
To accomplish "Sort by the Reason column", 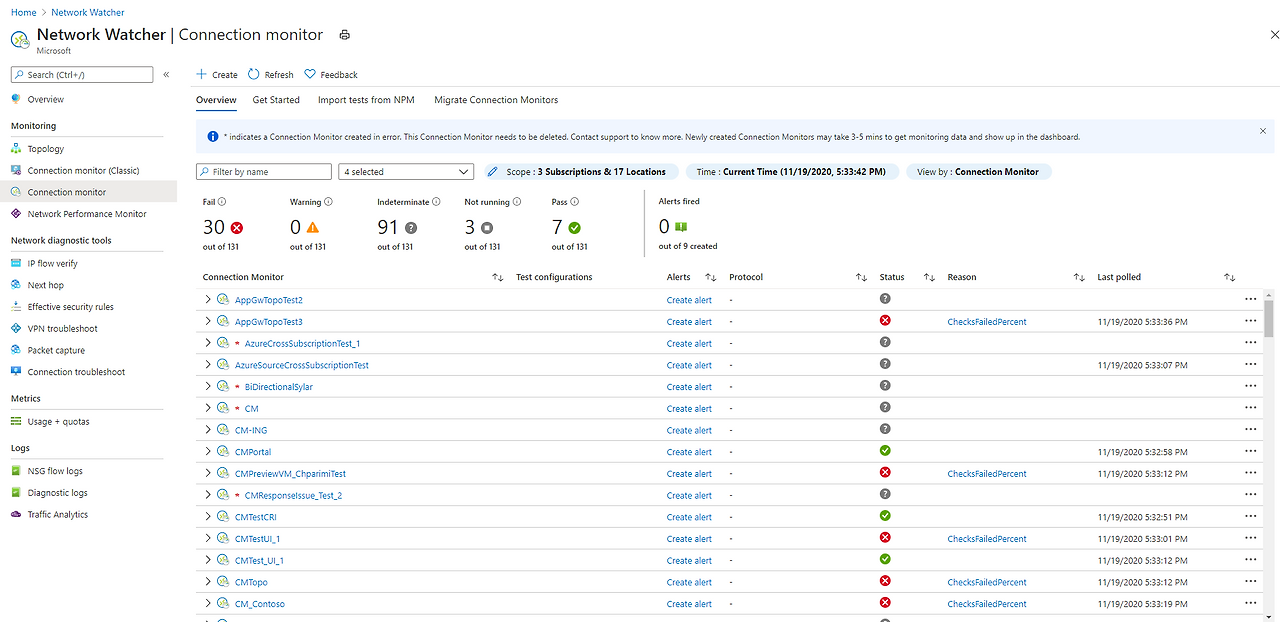I will click(1079, 277).
